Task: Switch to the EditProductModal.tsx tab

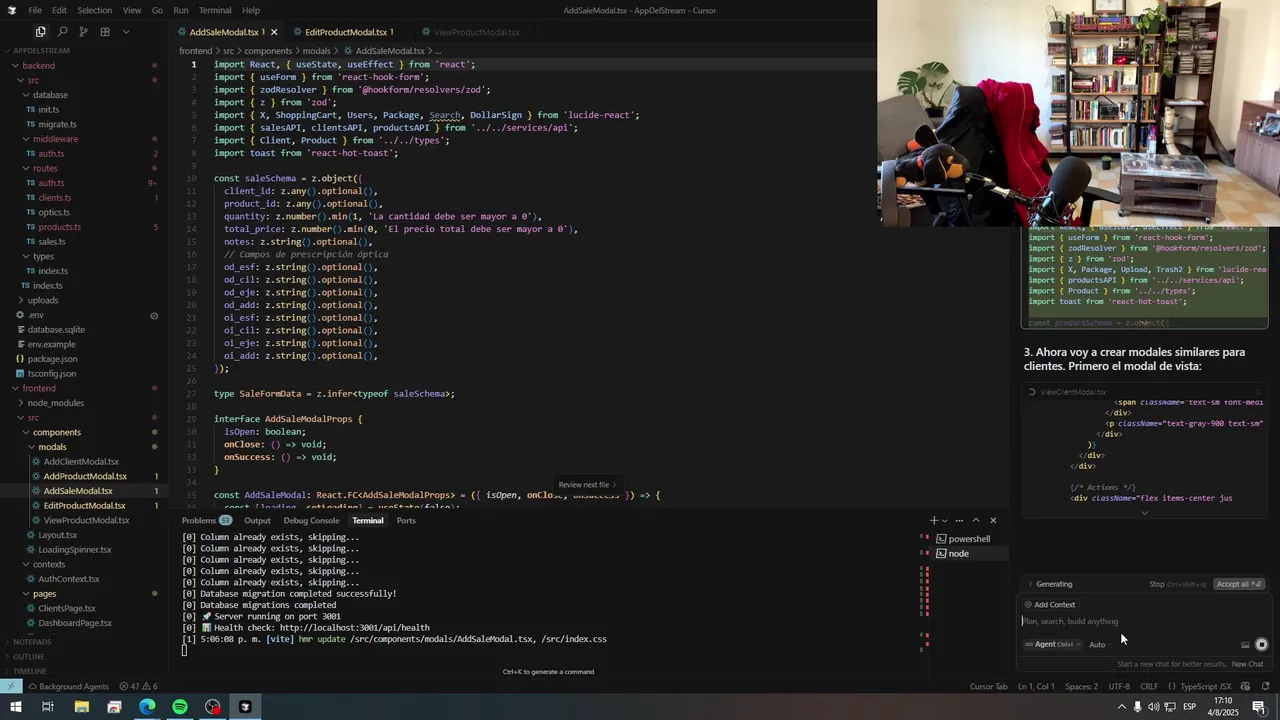Action: [x=345, y=32]
